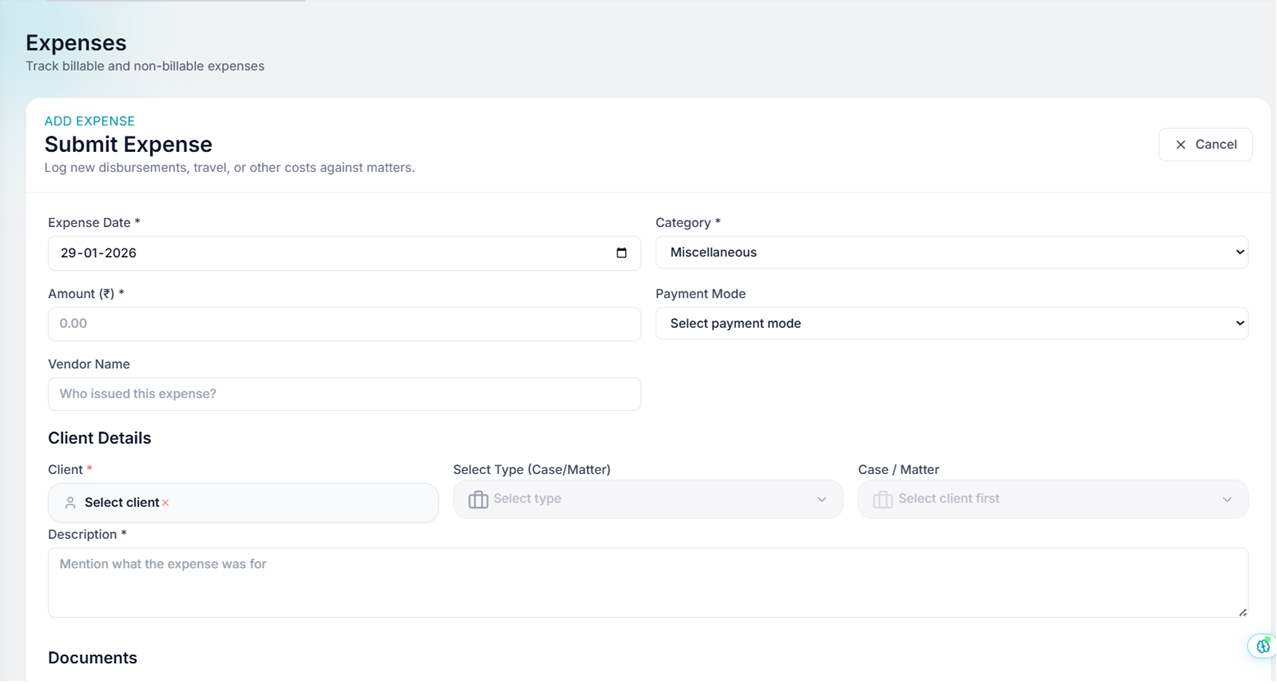Expand the Select Type (Case/Matter) chevron
Image resolution: width=1277 pixels, height=684 pixels.
click(821, 499)
